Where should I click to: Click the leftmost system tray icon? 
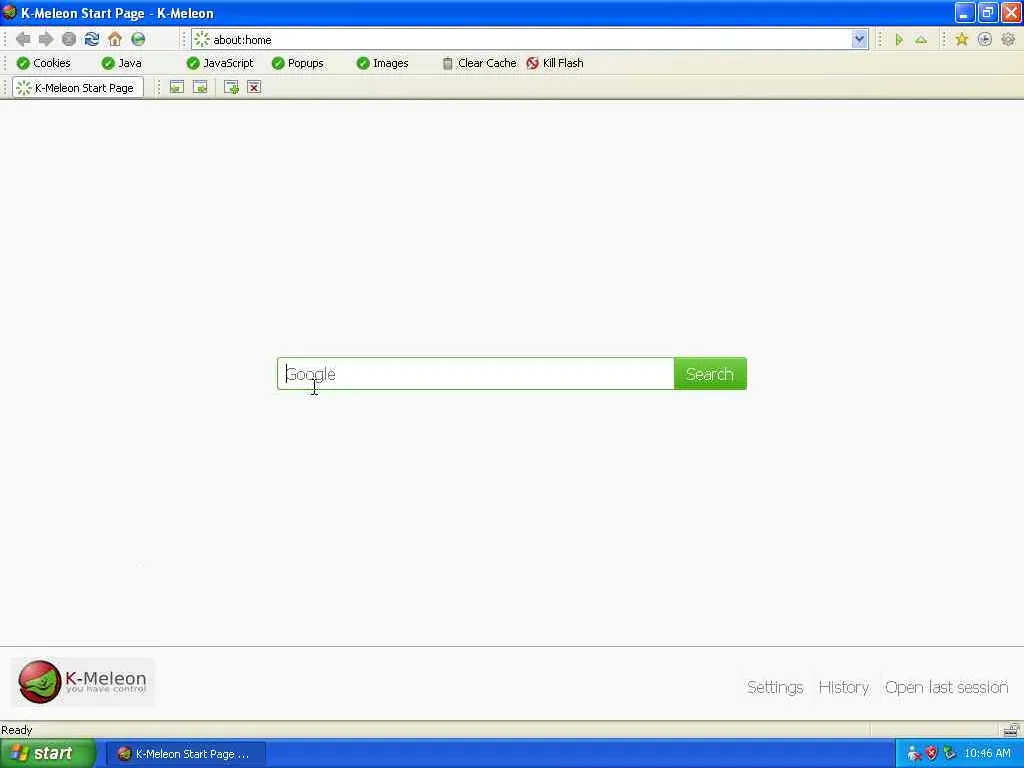coord(914,754)
